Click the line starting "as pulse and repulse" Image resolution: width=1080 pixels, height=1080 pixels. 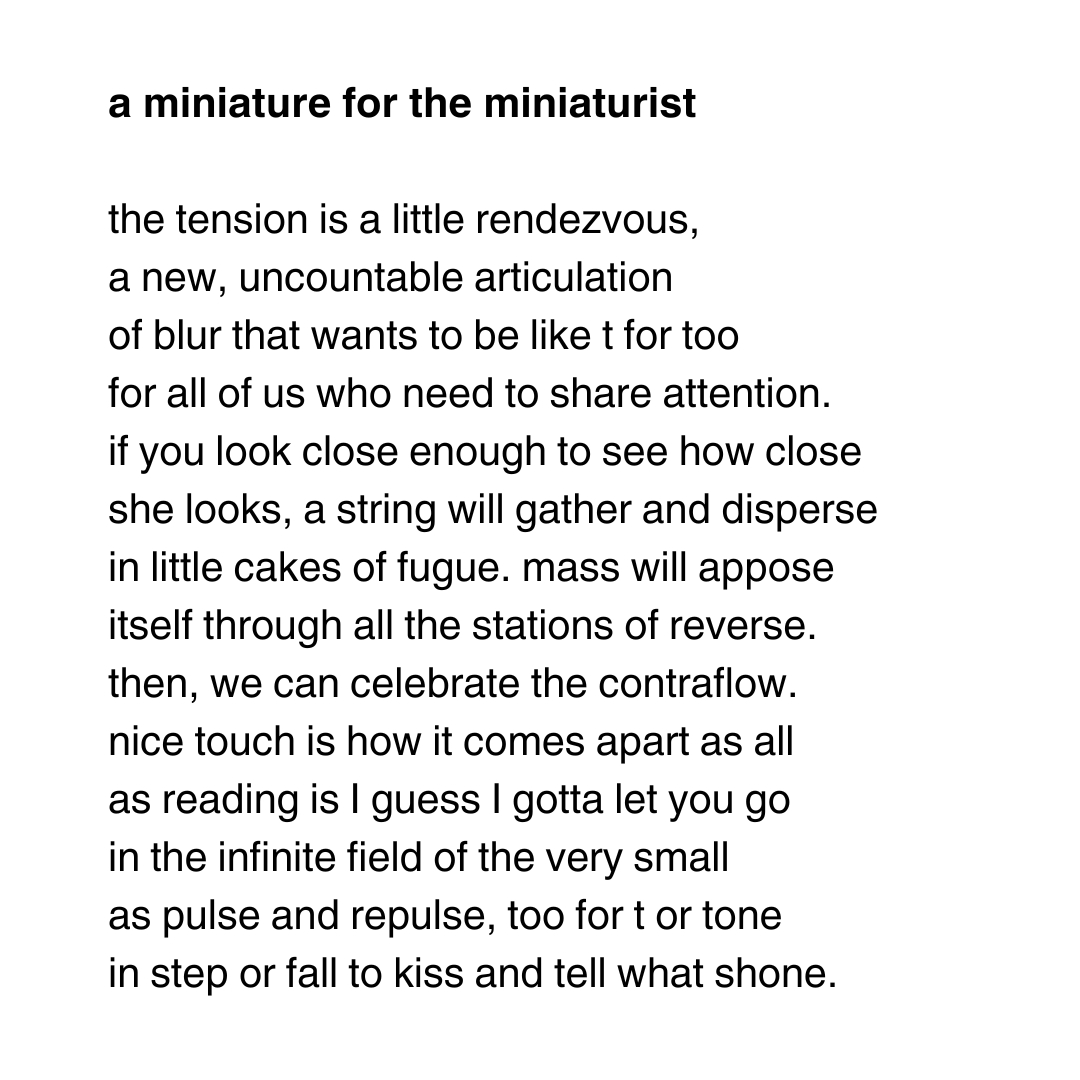click(x=444, y=916)
